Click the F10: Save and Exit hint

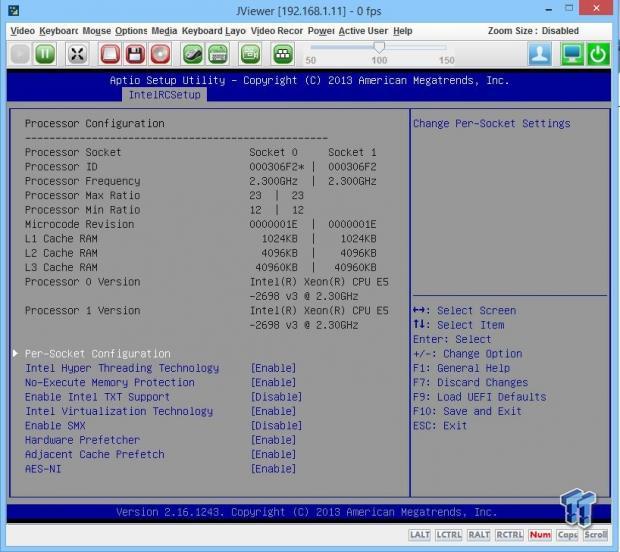coord(467,411)
